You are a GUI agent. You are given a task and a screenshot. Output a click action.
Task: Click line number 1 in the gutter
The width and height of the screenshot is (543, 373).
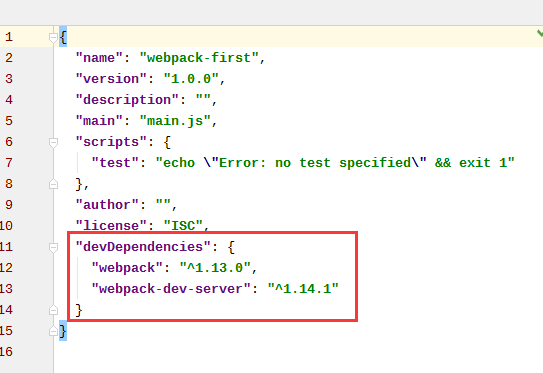coord(9,37)
